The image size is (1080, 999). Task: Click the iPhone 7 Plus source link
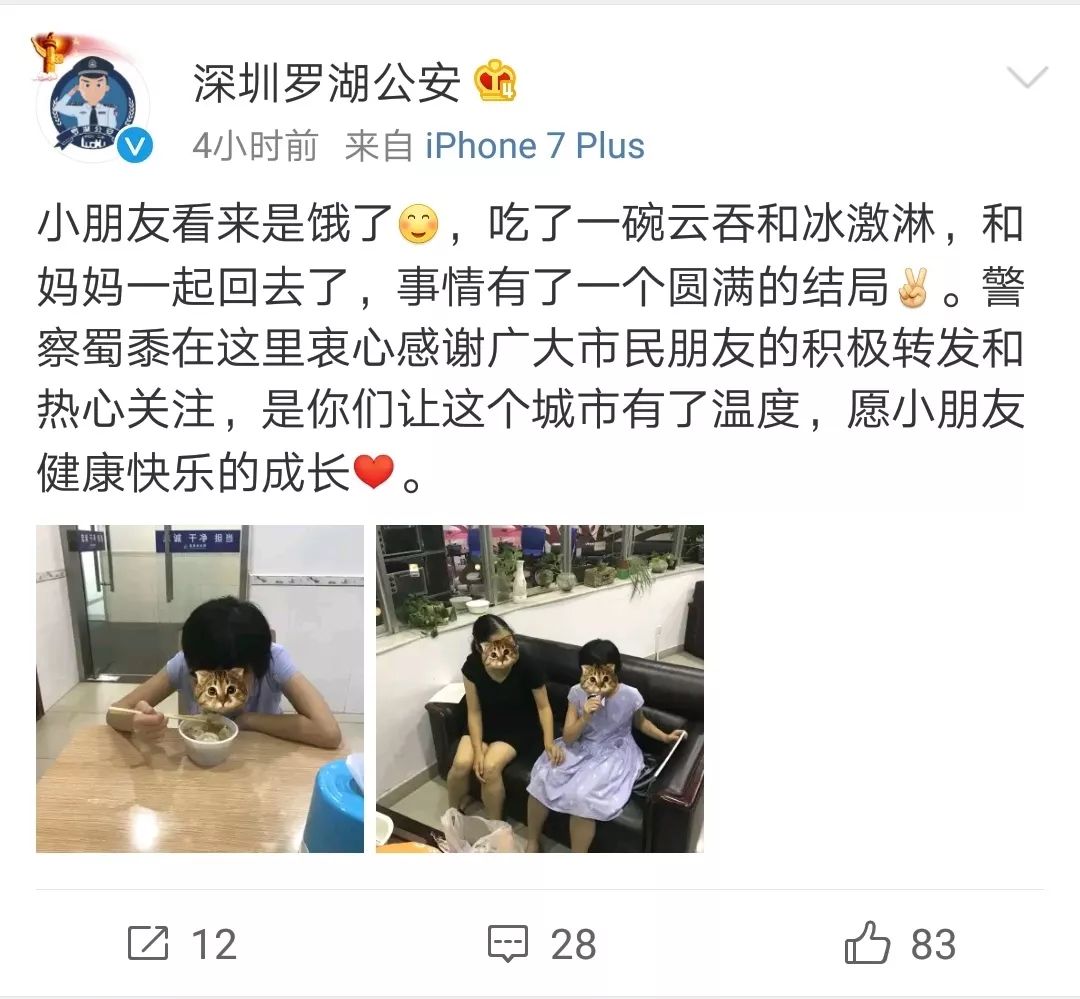(x=534, y=146)
